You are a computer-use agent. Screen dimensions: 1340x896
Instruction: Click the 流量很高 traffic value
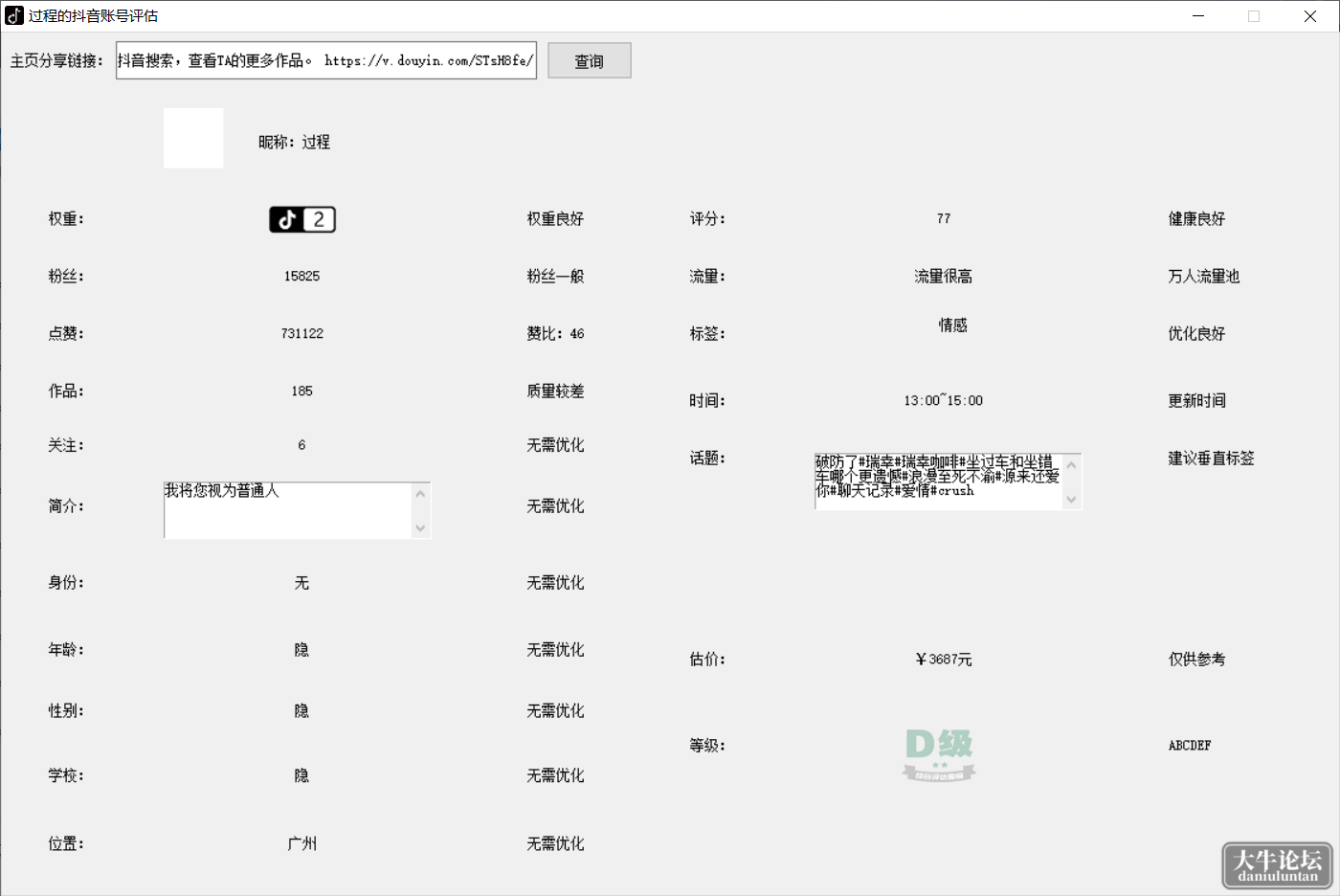click(x=944, y=277)
